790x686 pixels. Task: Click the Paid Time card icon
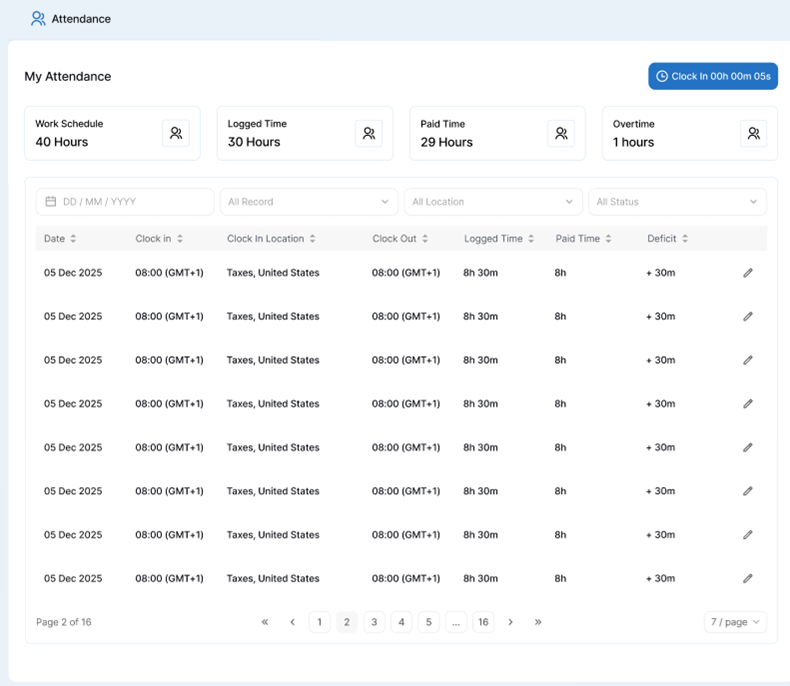[x=561, y=133]
